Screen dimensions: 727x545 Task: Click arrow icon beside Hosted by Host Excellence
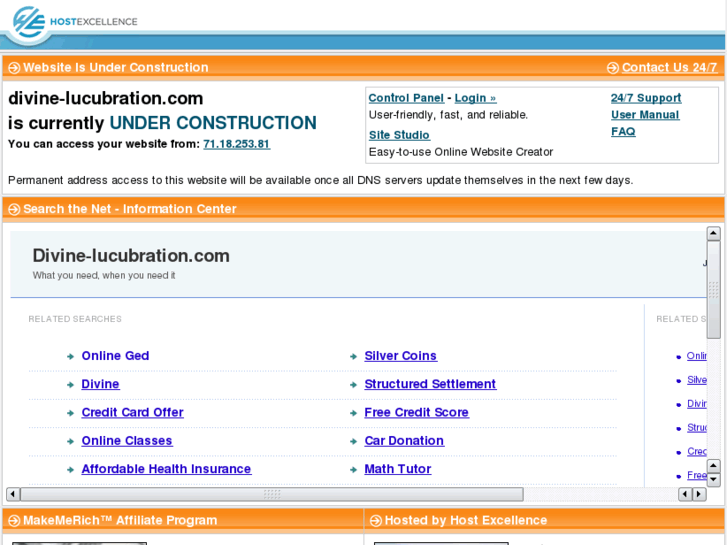376,520
